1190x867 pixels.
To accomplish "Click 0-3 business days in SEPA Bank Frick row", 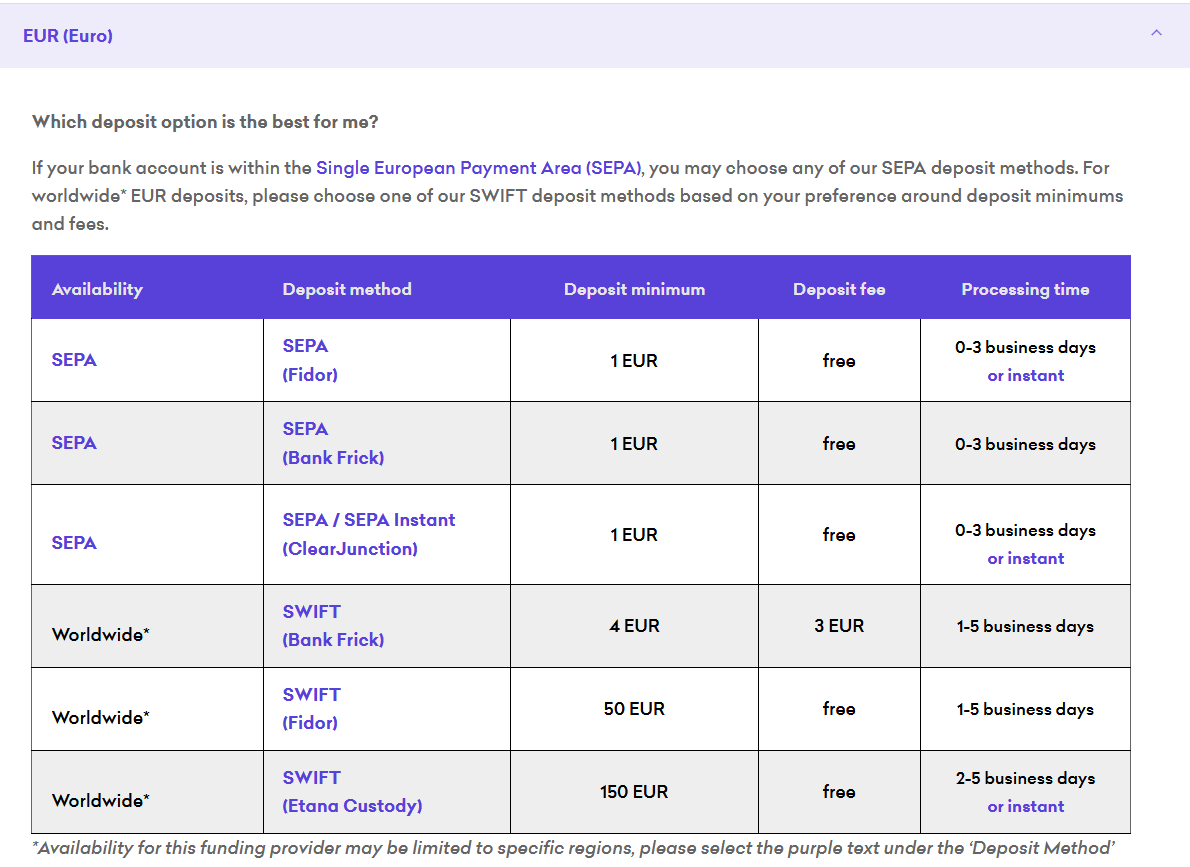I will pyautogui.click(x=1025, y=444).
